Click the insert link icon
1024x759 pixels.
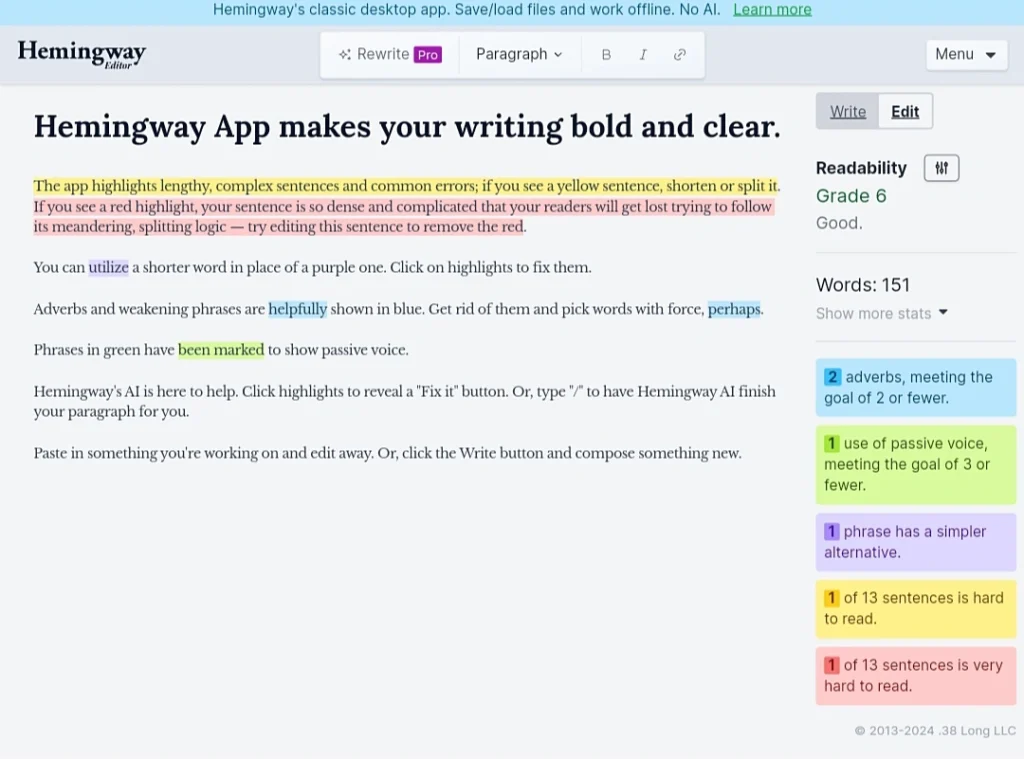(x=679, y=55)
